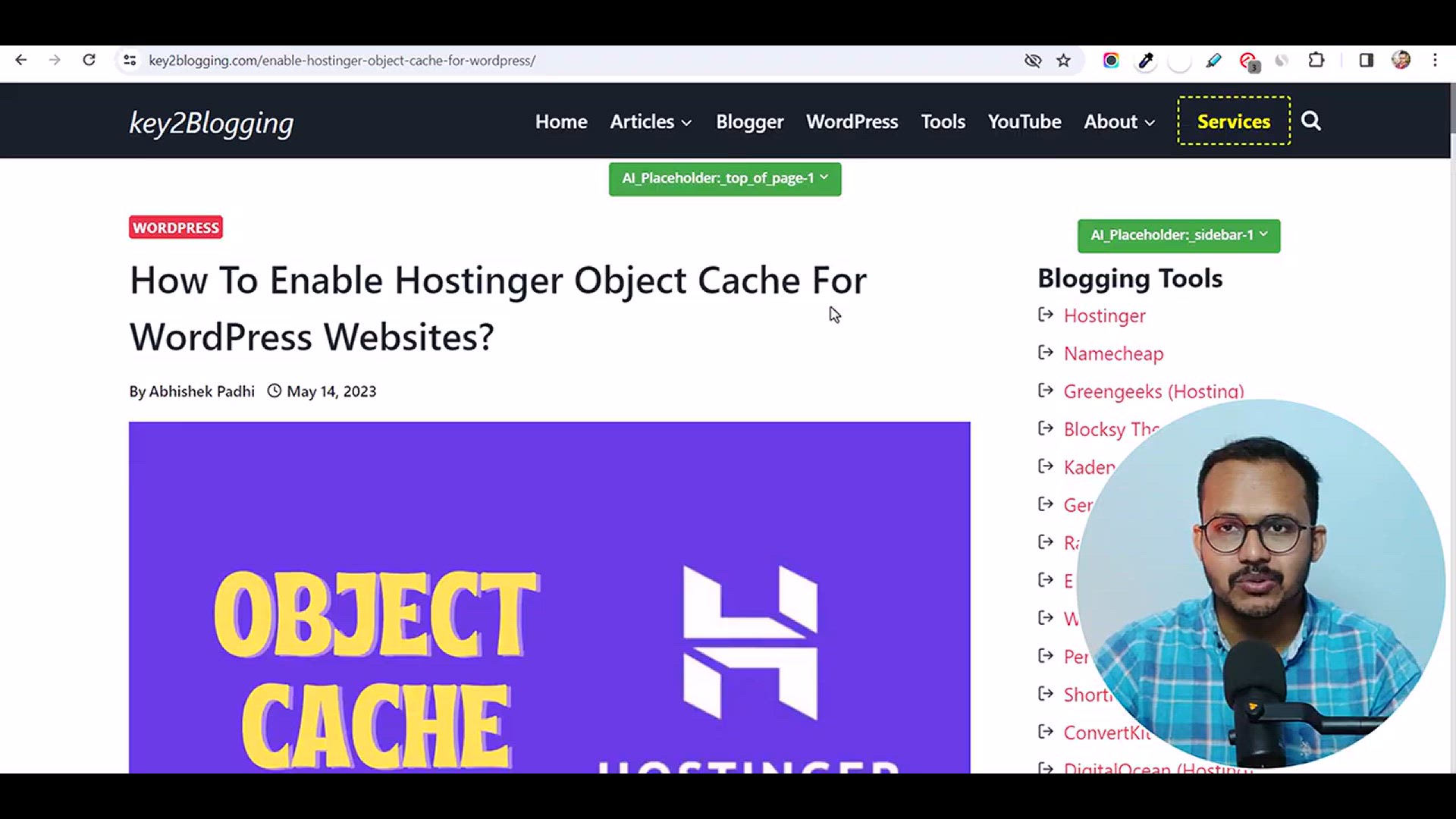Open the circular colorful extension icon
The width and height of the screenshot is (1456, 819).
click(1111, 60)
